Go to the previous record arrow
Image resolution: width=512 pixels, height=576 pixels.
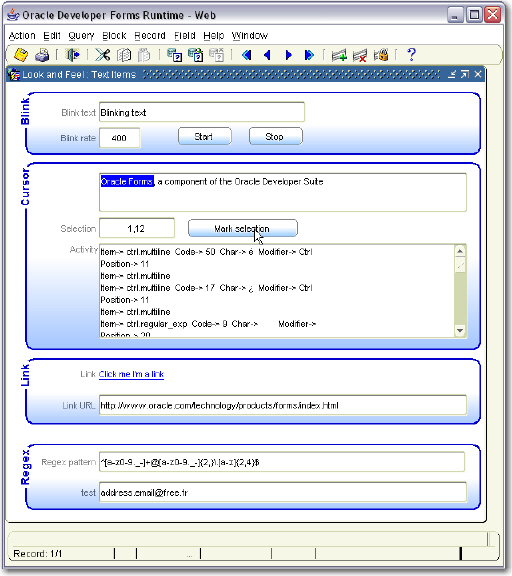pyautogui.click(x=267, y=55)
